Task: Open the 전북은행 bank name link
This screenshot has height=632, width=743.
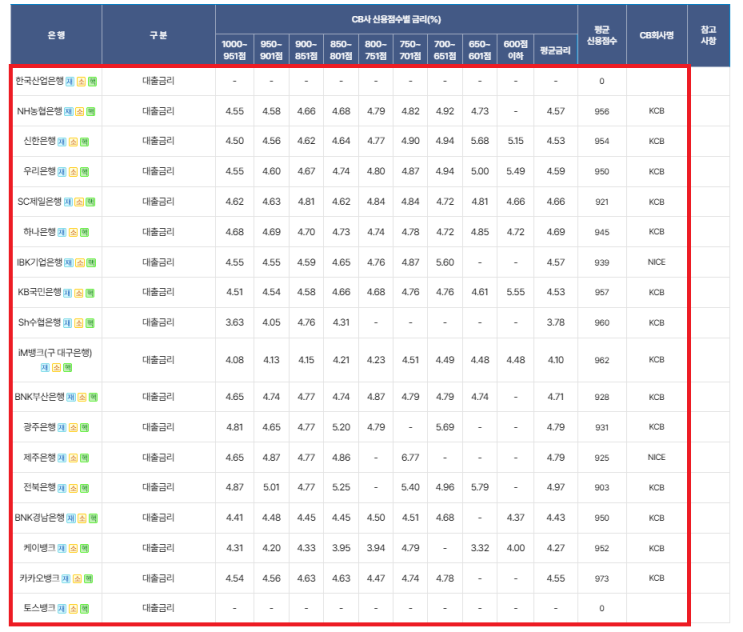Action: click(39, 488)
